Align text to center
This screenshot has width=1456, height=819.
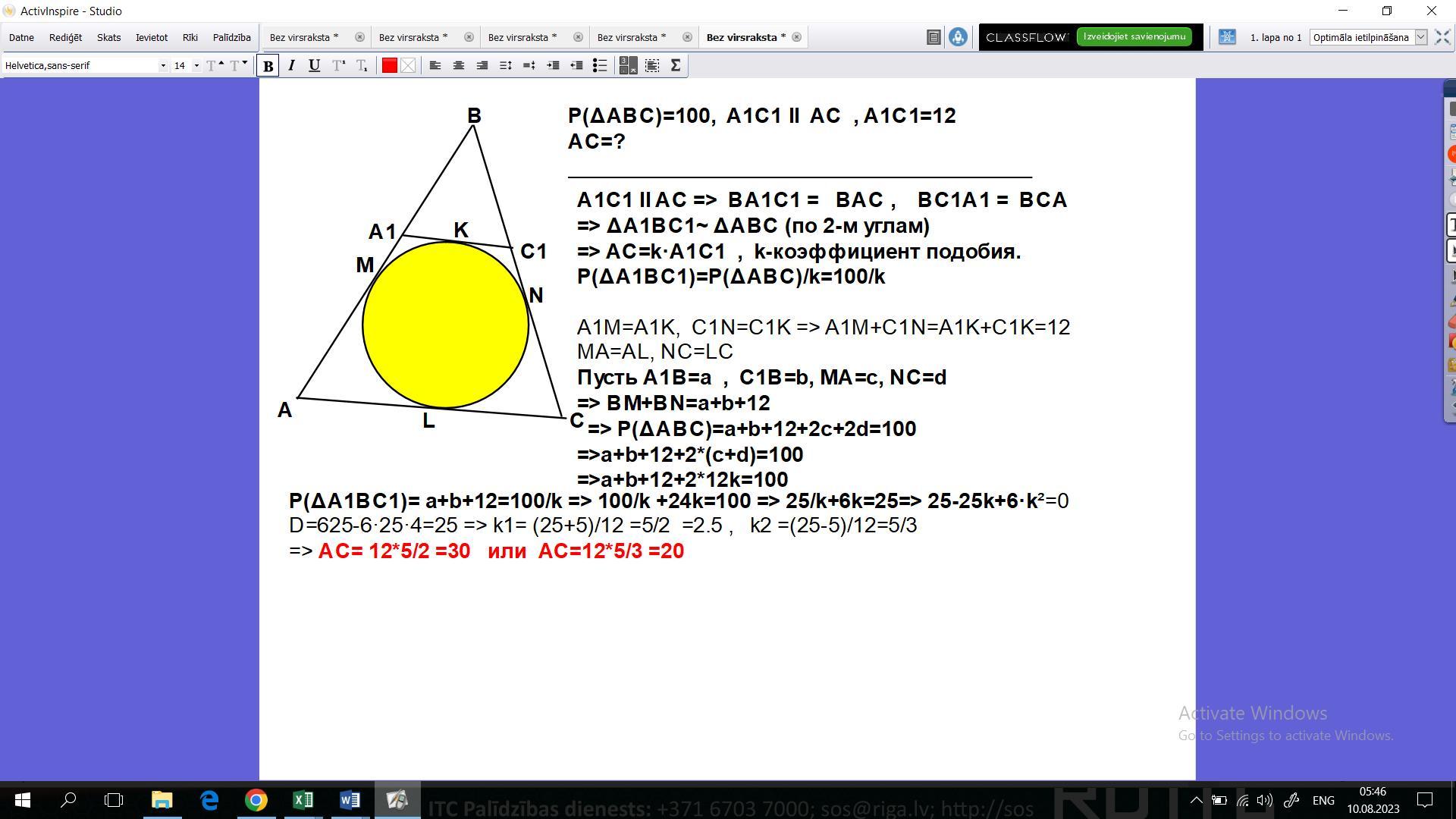(458, 66)
